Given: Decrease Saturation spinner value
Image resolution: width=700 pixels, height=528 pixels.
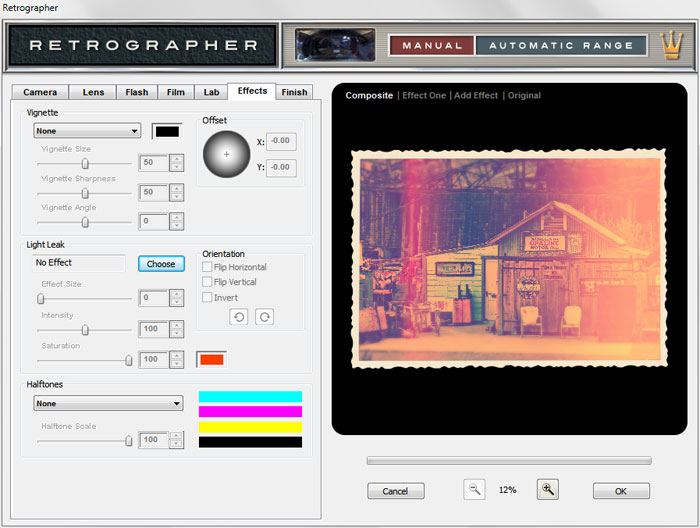Looking at the screenshot, I should coord(177,364).
